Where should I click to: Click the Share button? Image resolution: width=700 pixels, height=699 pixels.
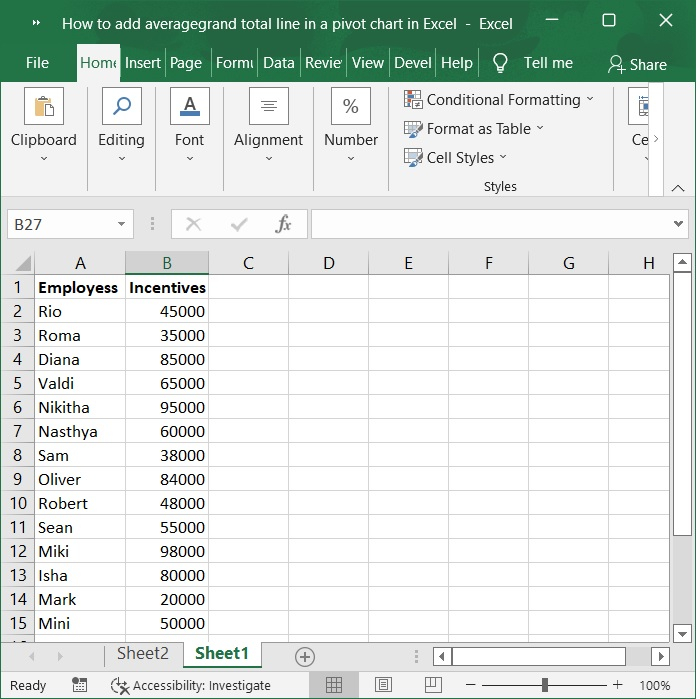[x=637, y=65]
